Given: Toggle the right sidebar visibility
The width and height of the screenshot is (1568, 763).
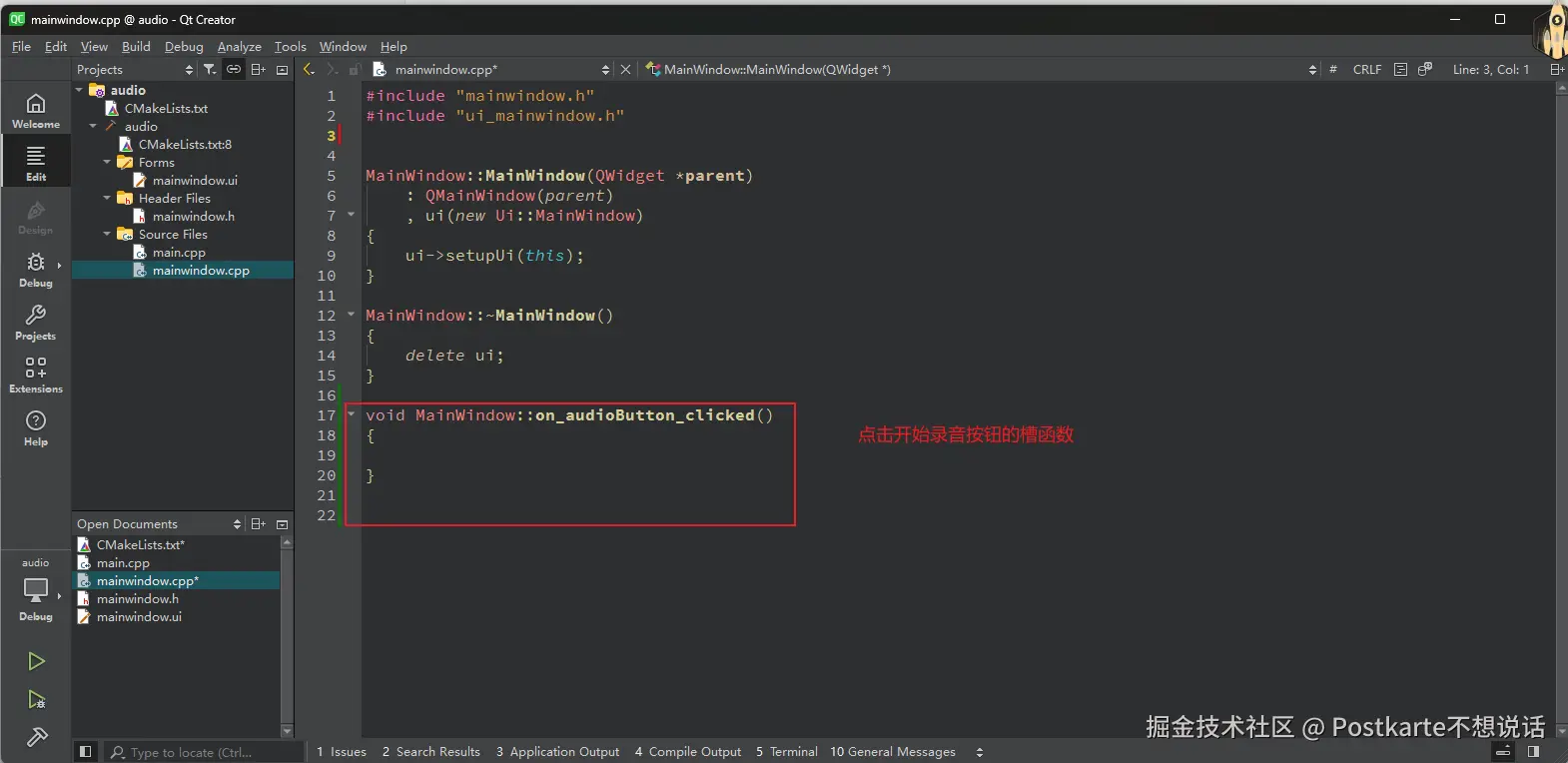Looking at the screenshot, I should (1533, 752).
